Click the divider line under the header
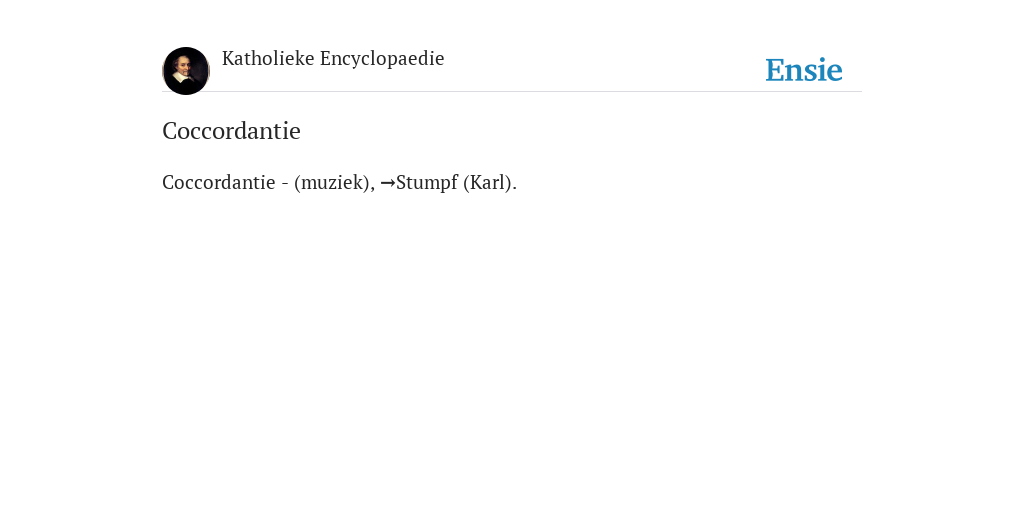 (x=512, y=91)
